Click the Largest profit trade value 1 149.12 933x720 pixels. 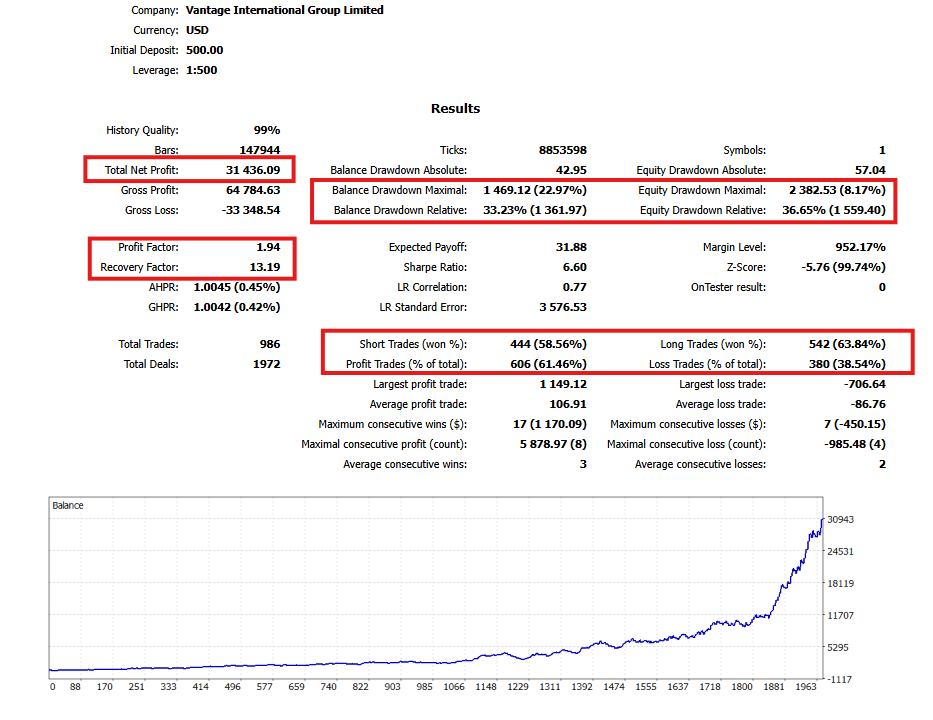coord(563,384)
